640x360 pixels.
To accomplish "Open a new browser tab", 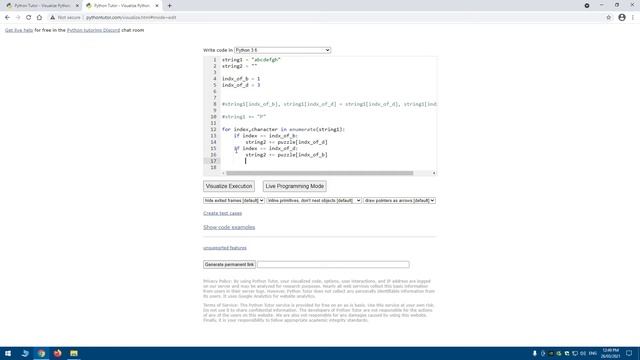I will [x=169, y=6].
